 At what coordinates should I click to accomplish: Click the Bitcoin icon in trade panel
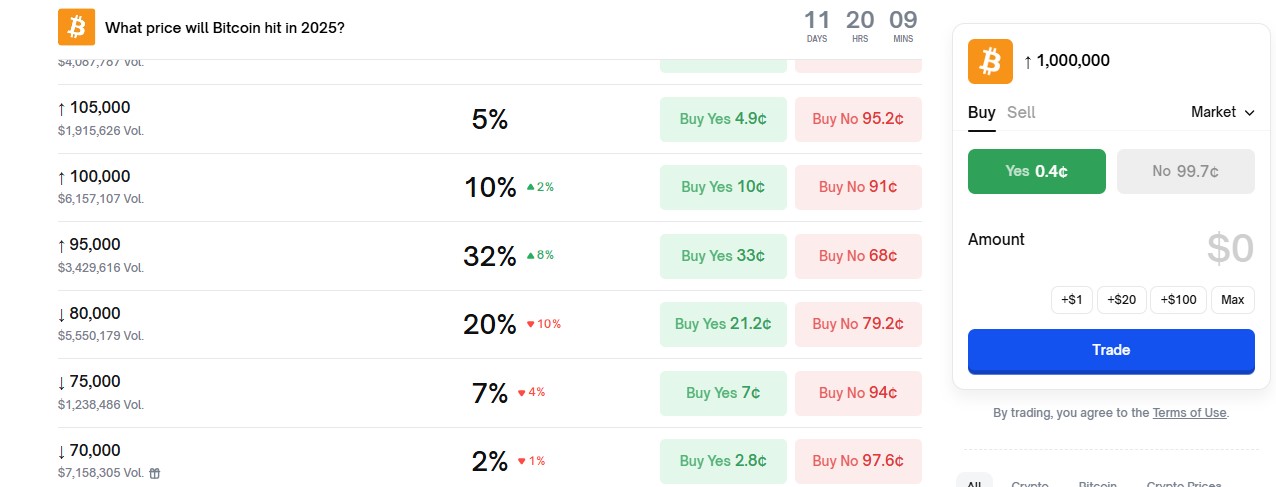coord(990,62)
